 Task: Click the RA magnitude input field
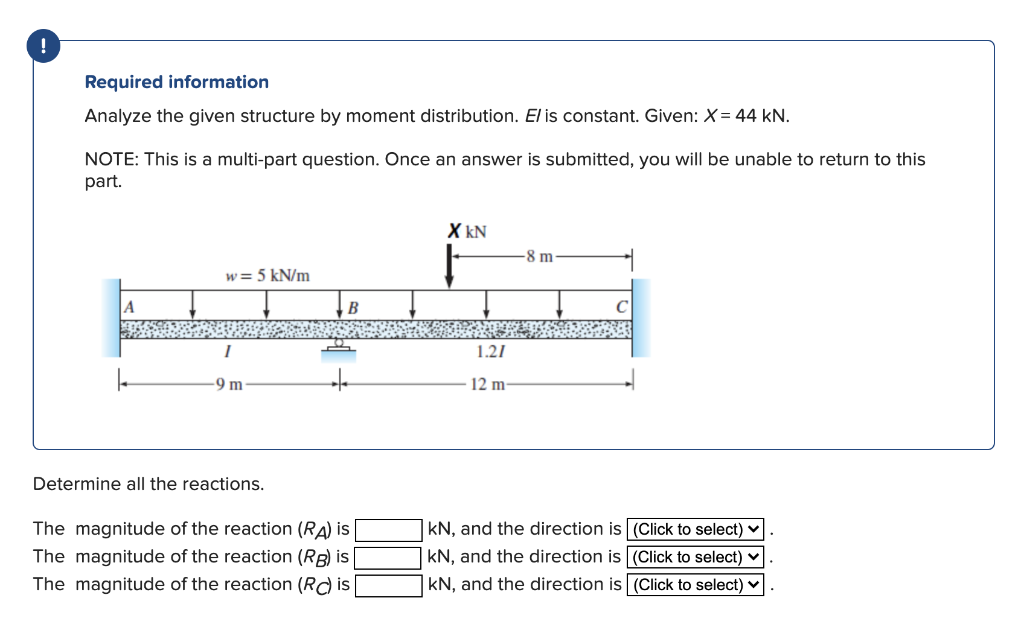(390, 529)
